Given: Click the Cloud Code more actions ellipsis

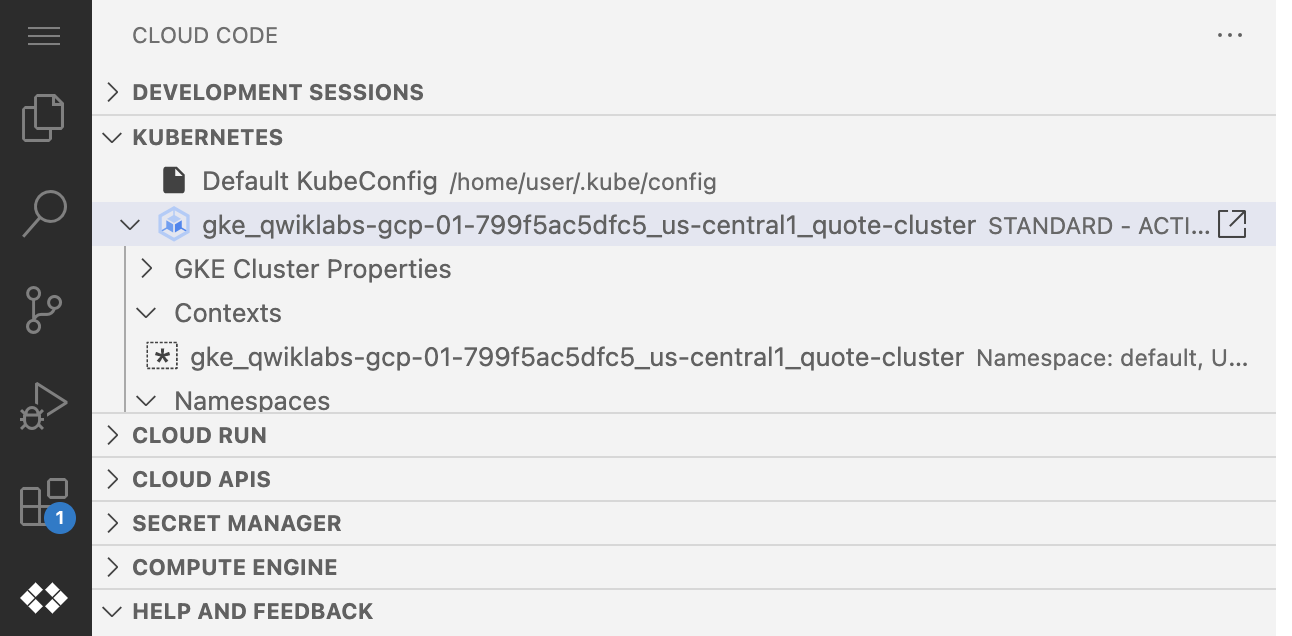Looking at the screenshot, I should (x=1229, y=36).
